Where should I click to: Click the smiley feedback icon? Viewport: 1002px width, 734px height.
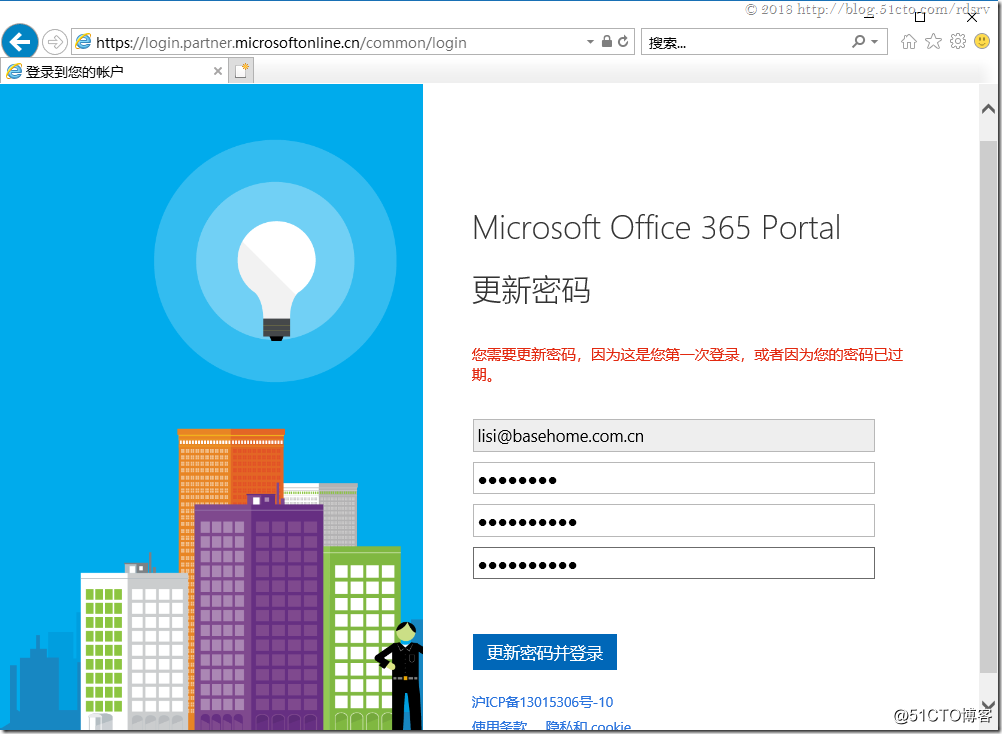pos(982,42)
